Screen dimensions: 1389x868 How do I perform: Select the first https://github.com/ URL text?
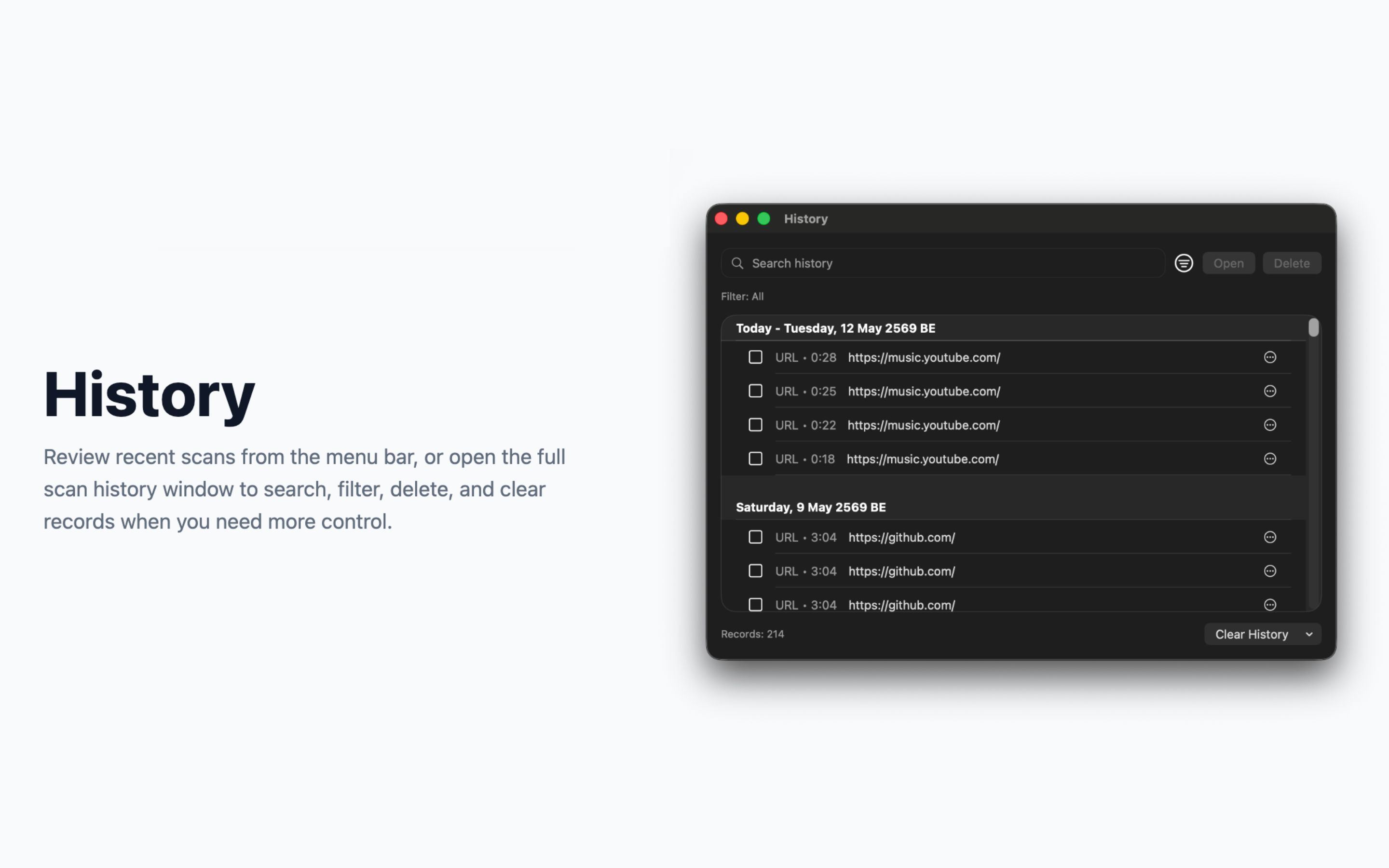902,537
